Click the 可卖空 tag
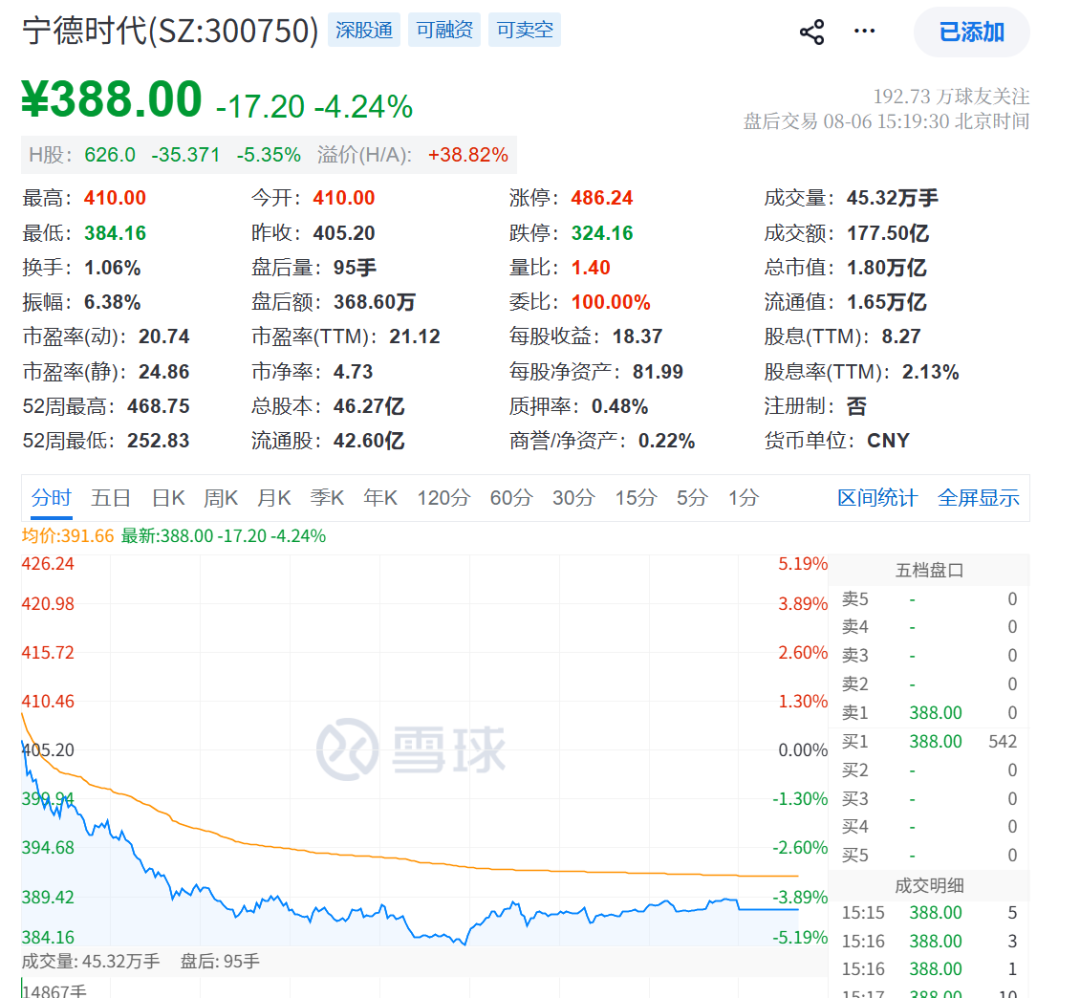The image size is (1080, 998). pos(524,30)
